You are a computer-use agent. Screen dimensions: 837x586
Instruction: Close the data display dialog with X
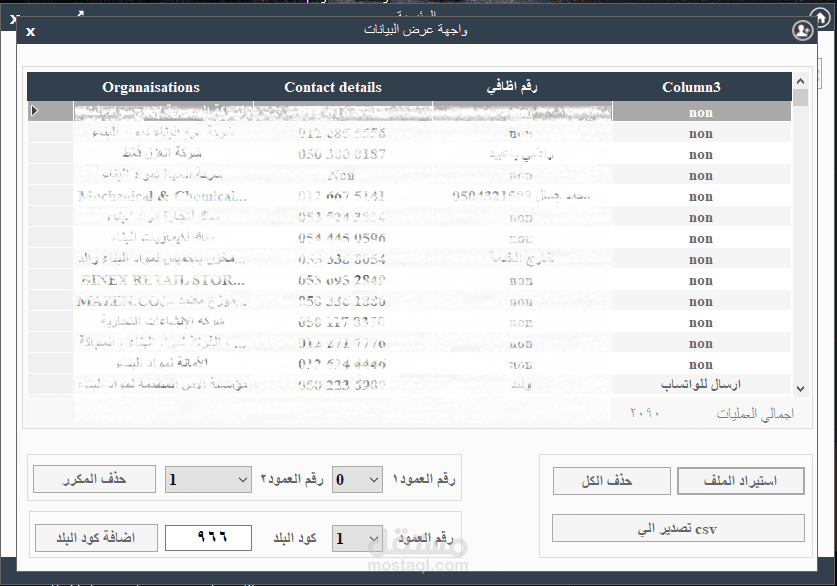tap(30, 31)
